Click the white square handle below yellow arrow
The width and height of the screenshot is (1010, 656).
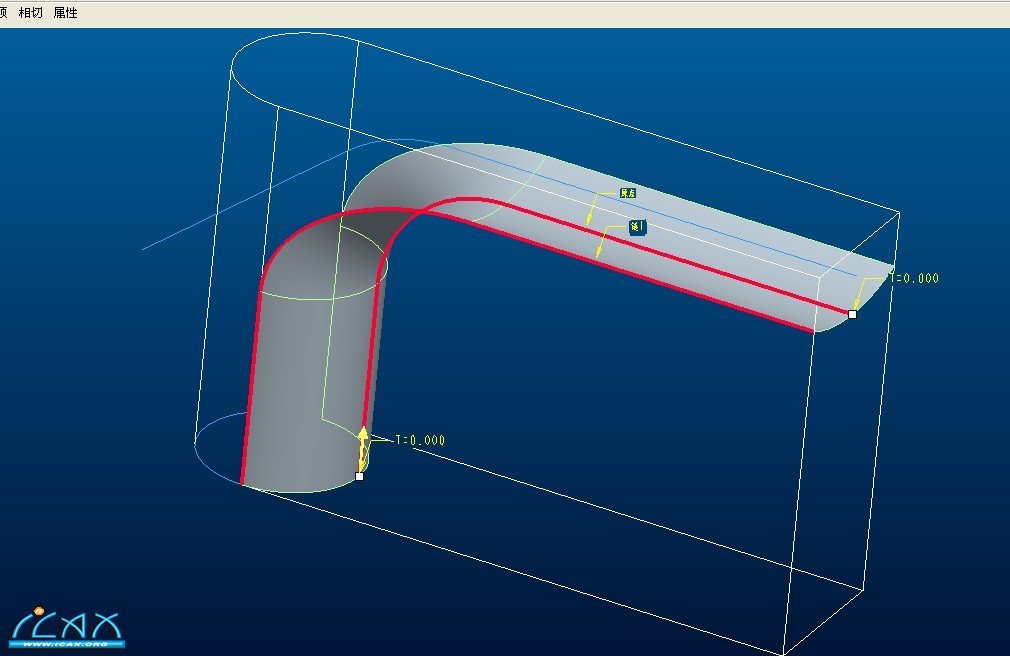(359, 476)
